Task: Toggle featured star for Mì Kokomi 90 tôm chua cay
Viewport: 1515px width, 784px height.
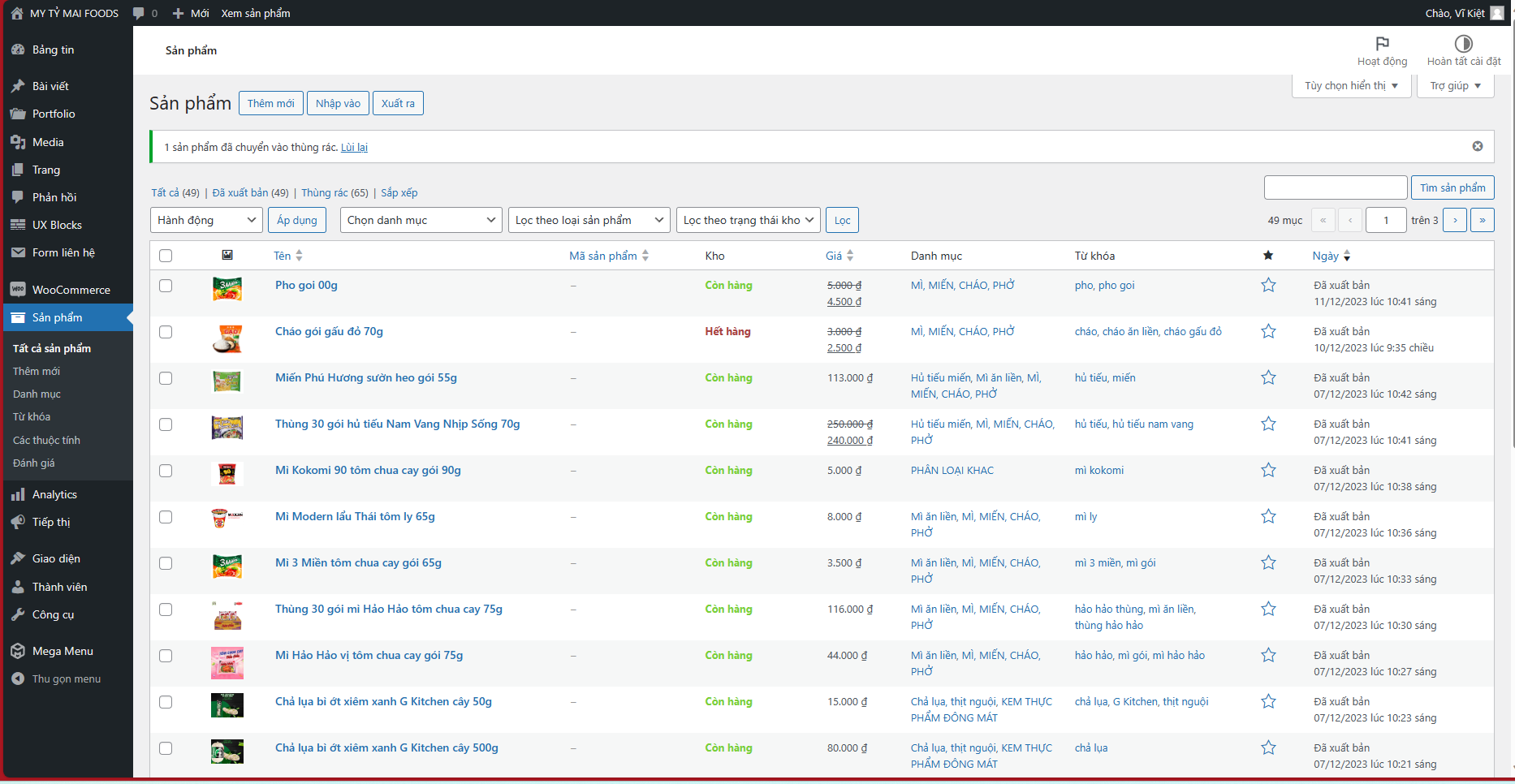Action: click(x=1268, y=470)
